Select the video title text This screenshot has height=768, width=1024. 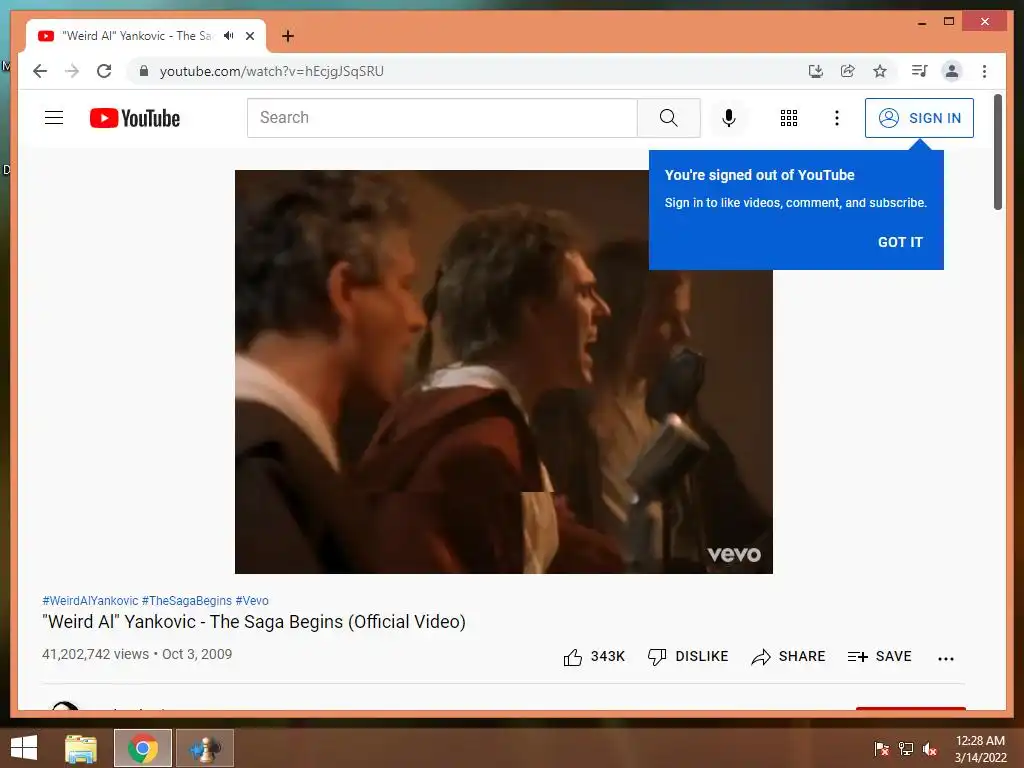254,622
